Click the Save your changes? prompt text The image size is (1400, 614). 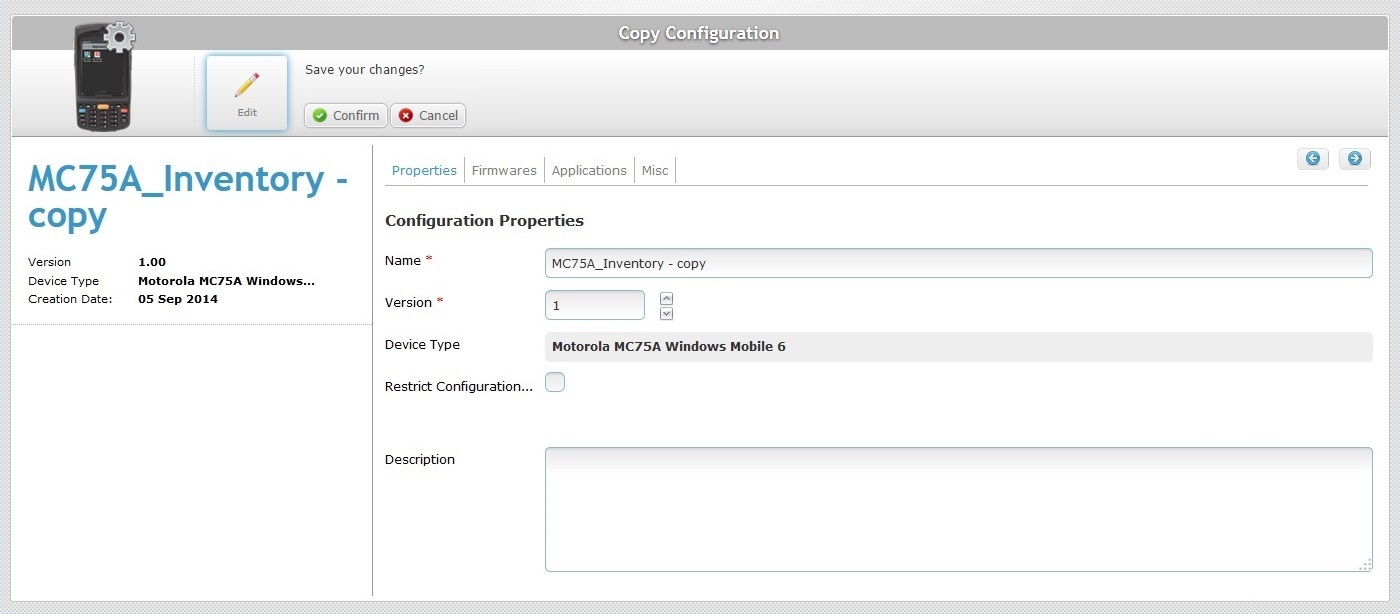click(364, 70)
